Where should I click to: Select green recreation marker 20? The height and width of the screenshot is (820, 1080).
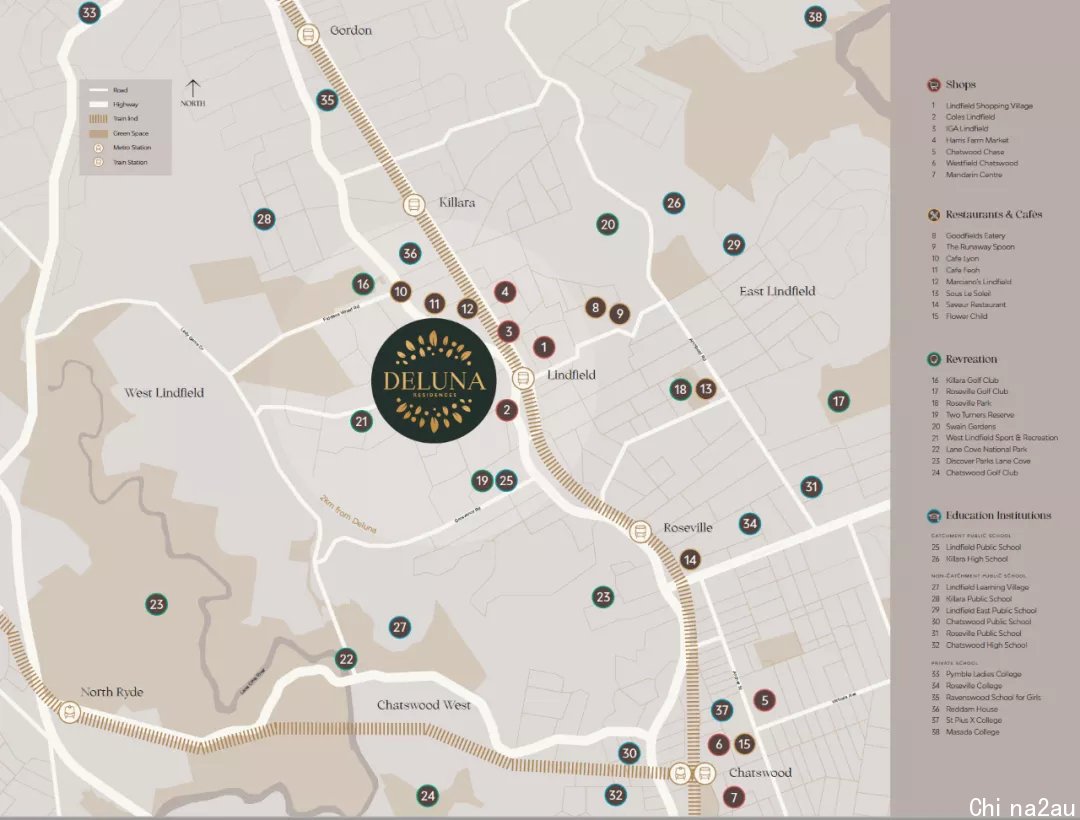coord(608,224)
